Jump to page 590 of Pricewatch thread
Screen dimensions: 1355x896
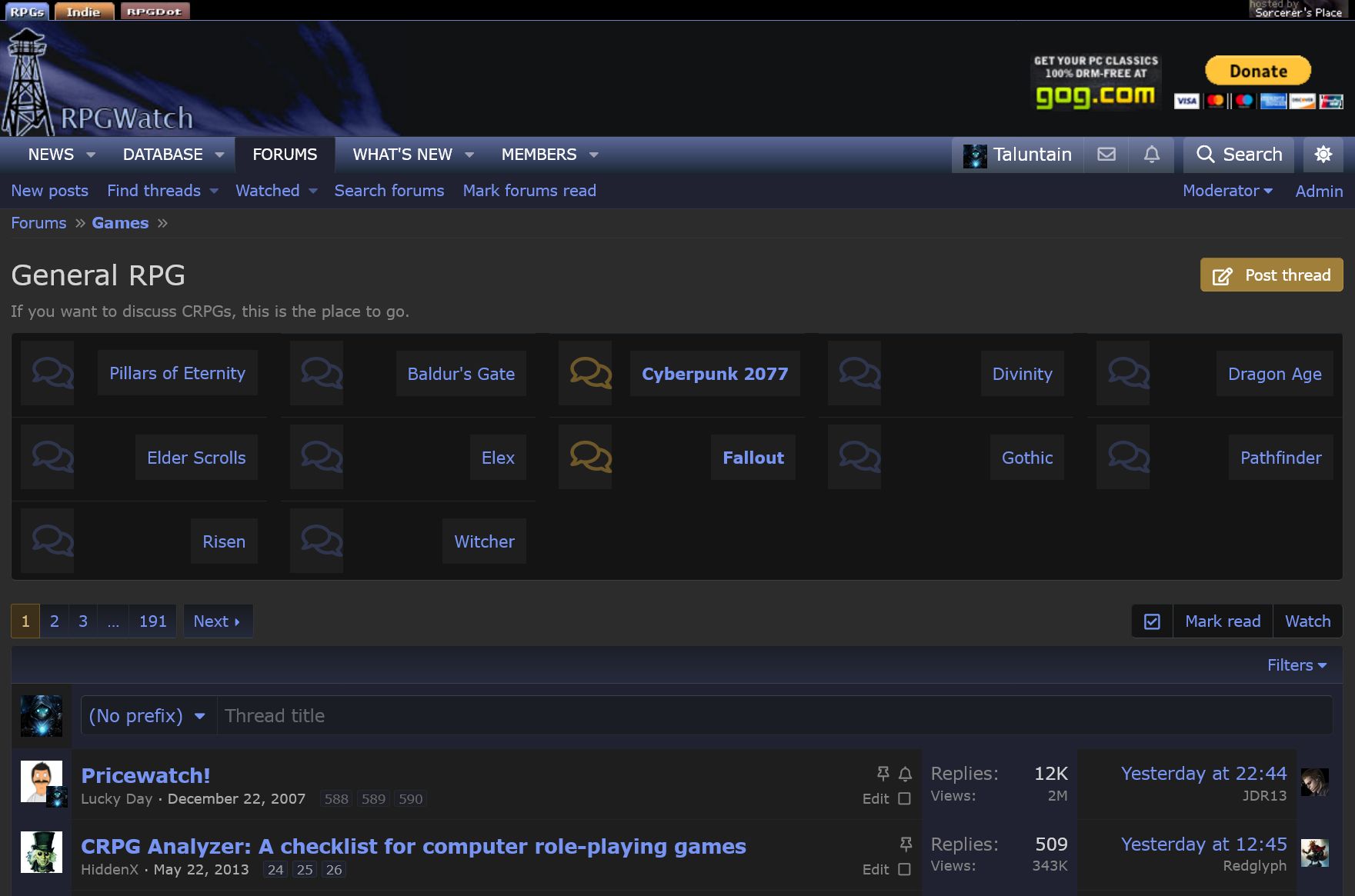(x=411, y=799)
